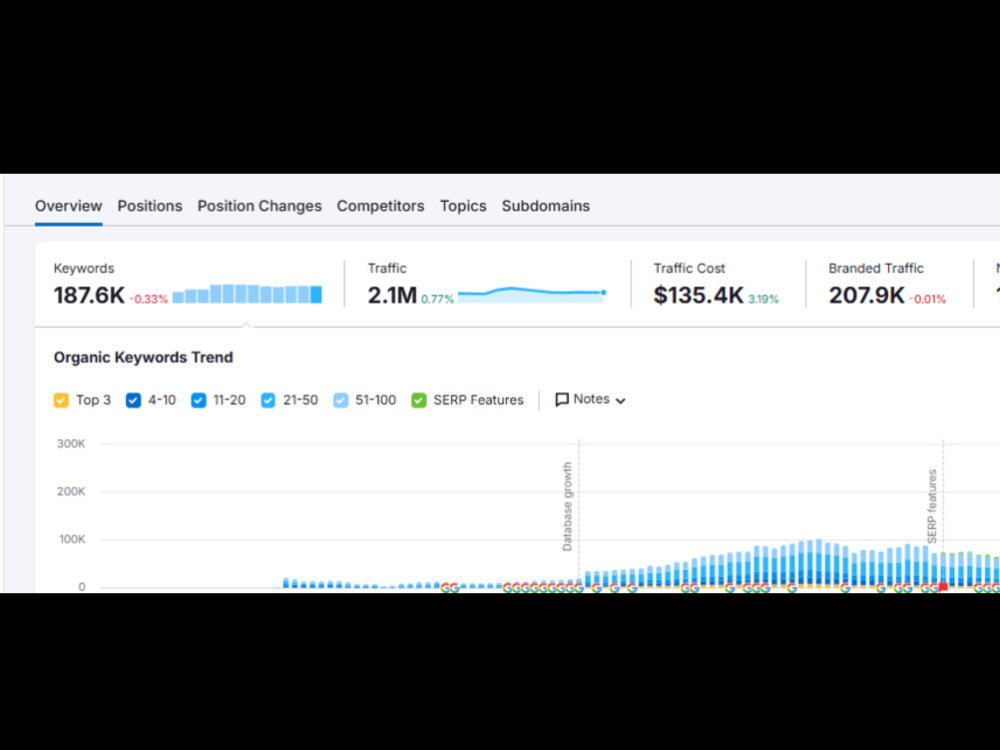Image resolution: width=1000 pixels, height=750 pixels.
Task: Select the Topics tab
Action: point(463,206)
